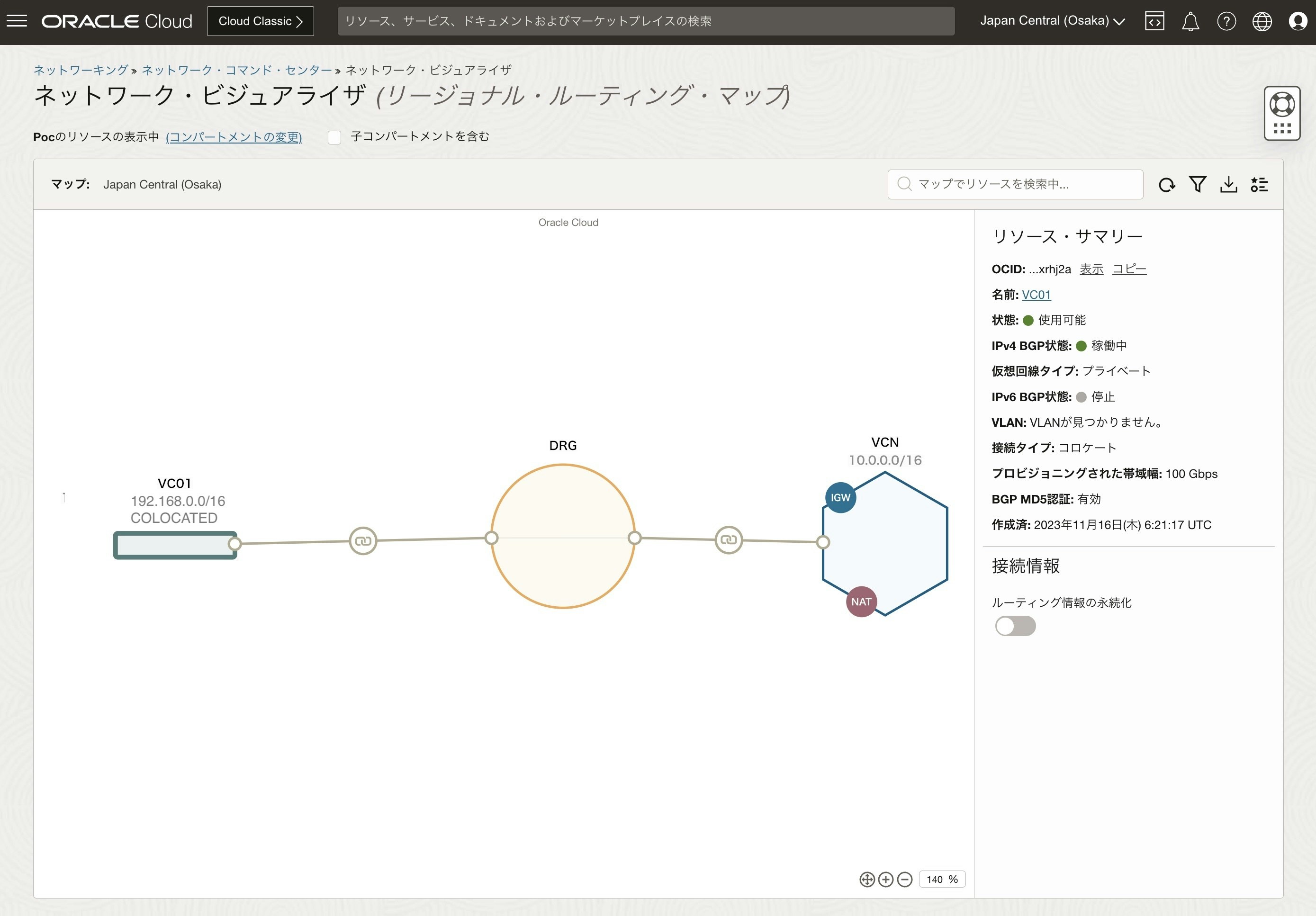Toggle ルーティング情報の永続化 switch
Image resolution: width=1316 pixels, height=916 pixels.
tap(1015, 626)
